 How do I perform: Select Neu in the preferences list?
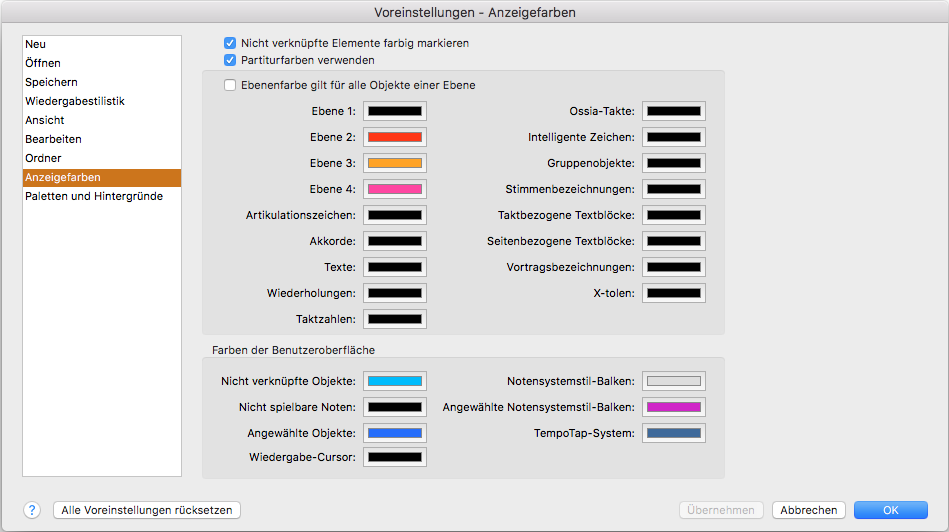click(x=102, y=44)
